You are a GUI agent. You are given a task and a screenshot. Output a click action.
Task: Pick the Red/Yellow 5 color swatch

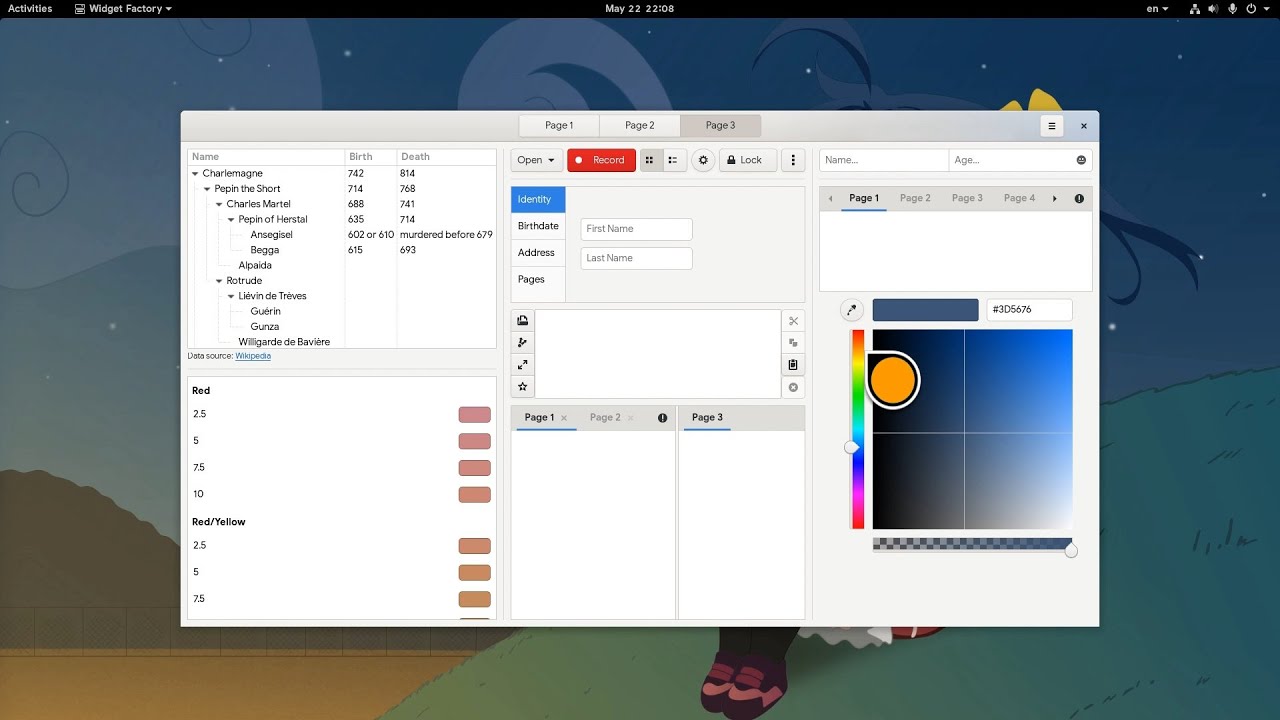coord(475,573)
